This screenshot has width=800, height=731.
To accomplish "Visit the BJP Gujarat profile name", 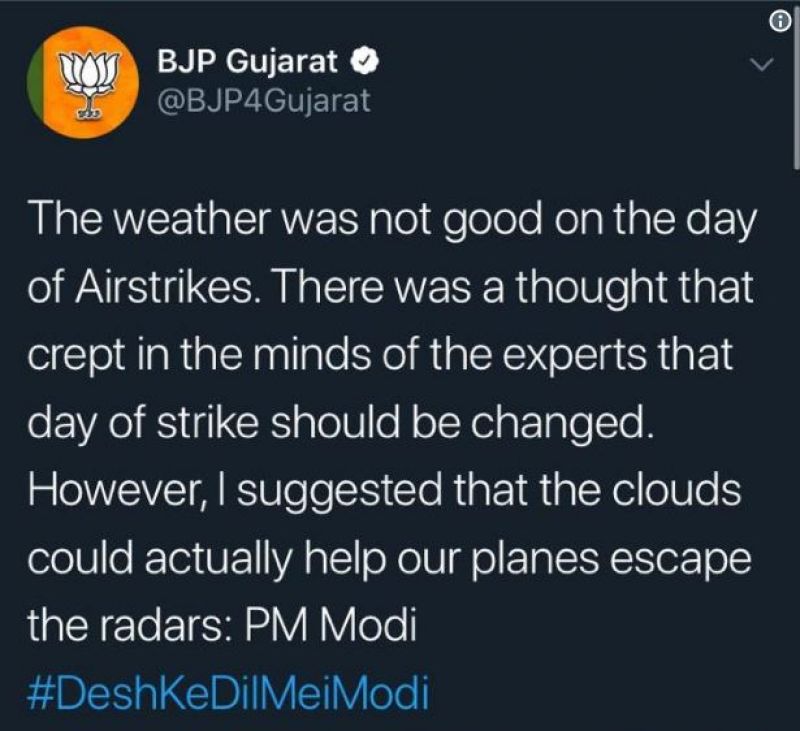I will click(248, 61).
